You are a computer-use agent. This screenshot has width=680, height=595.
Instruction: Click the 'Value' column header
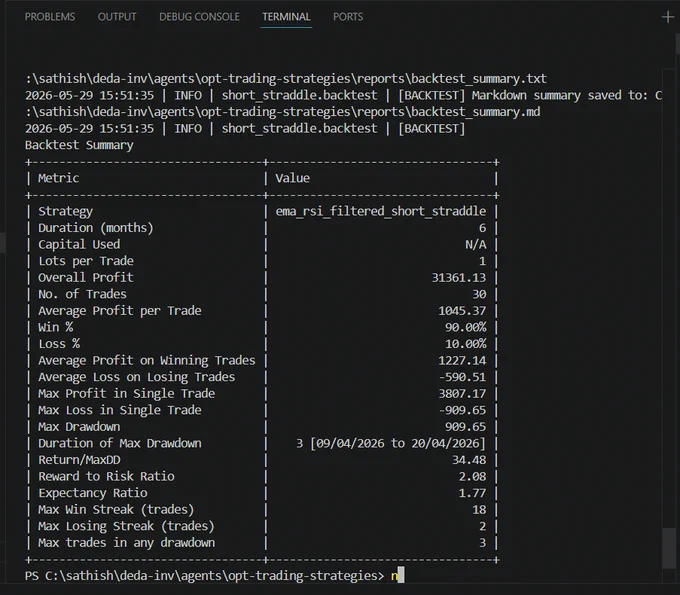coord(292,178)
